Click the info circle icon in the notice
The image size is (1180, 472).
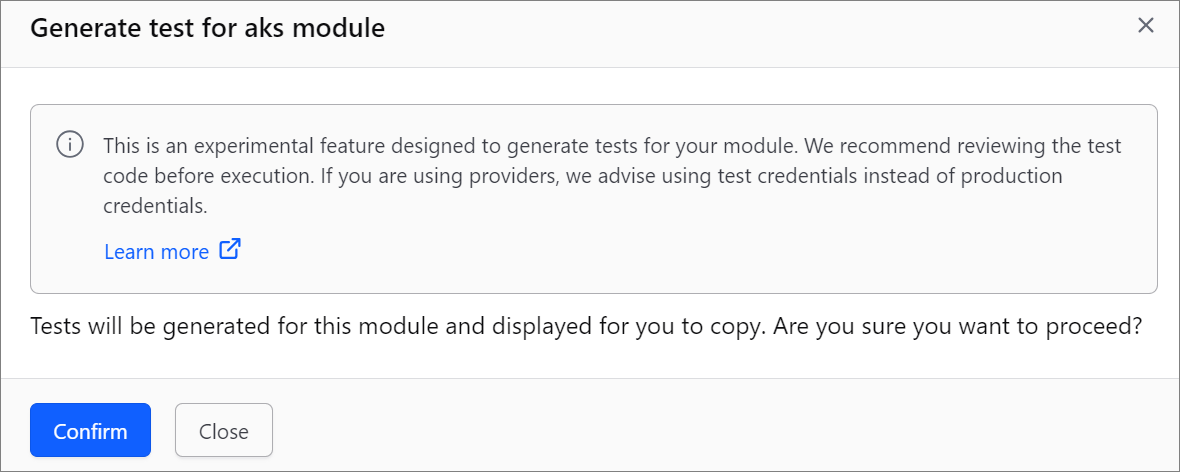pos(70,143)
